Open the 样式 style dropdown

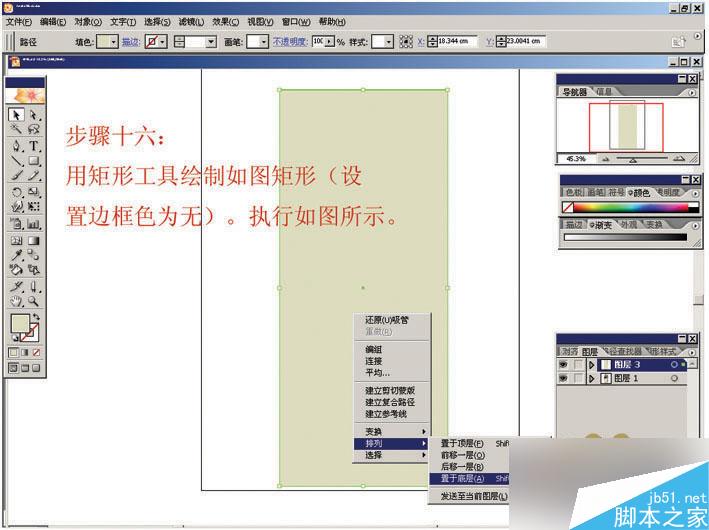(x=389, y=42)
